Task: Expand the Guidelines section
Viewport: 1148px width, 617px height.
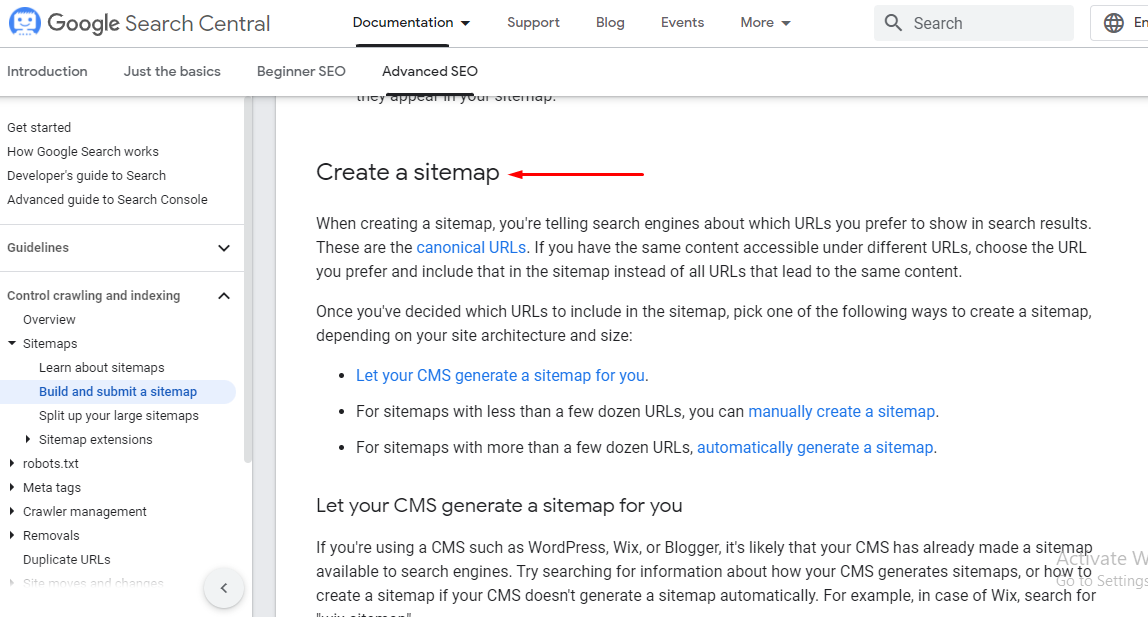Action: [x=224, y=248]
